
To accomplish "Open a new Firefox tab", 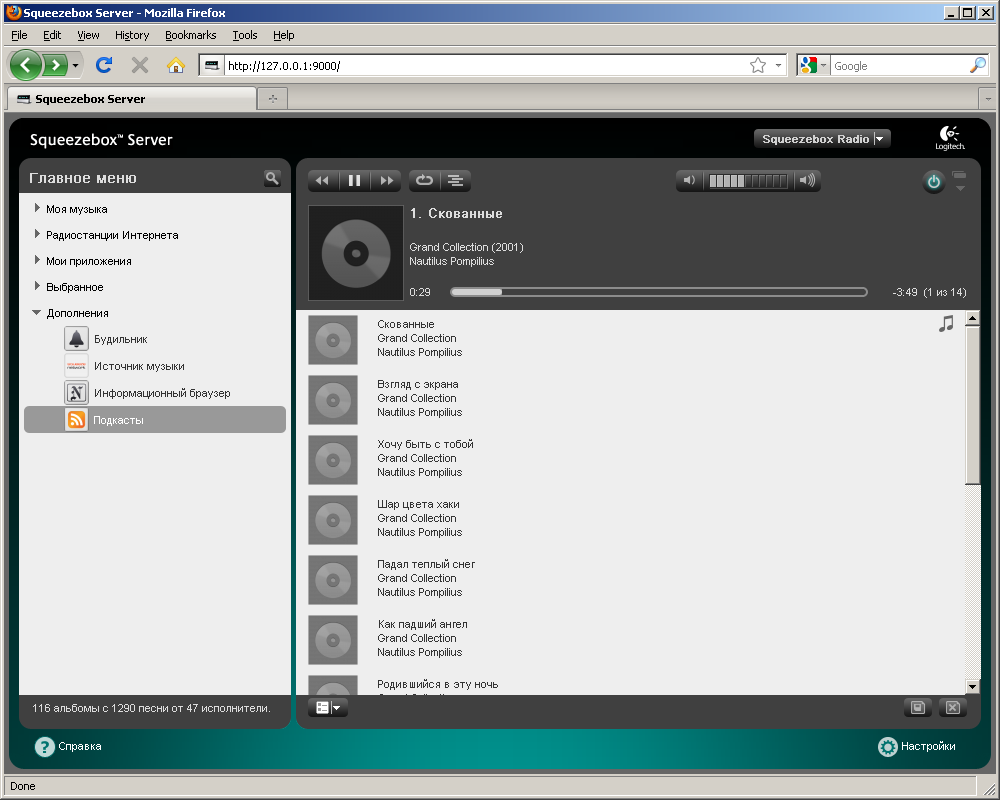I will pyautogui.click(x=273, y=99).
